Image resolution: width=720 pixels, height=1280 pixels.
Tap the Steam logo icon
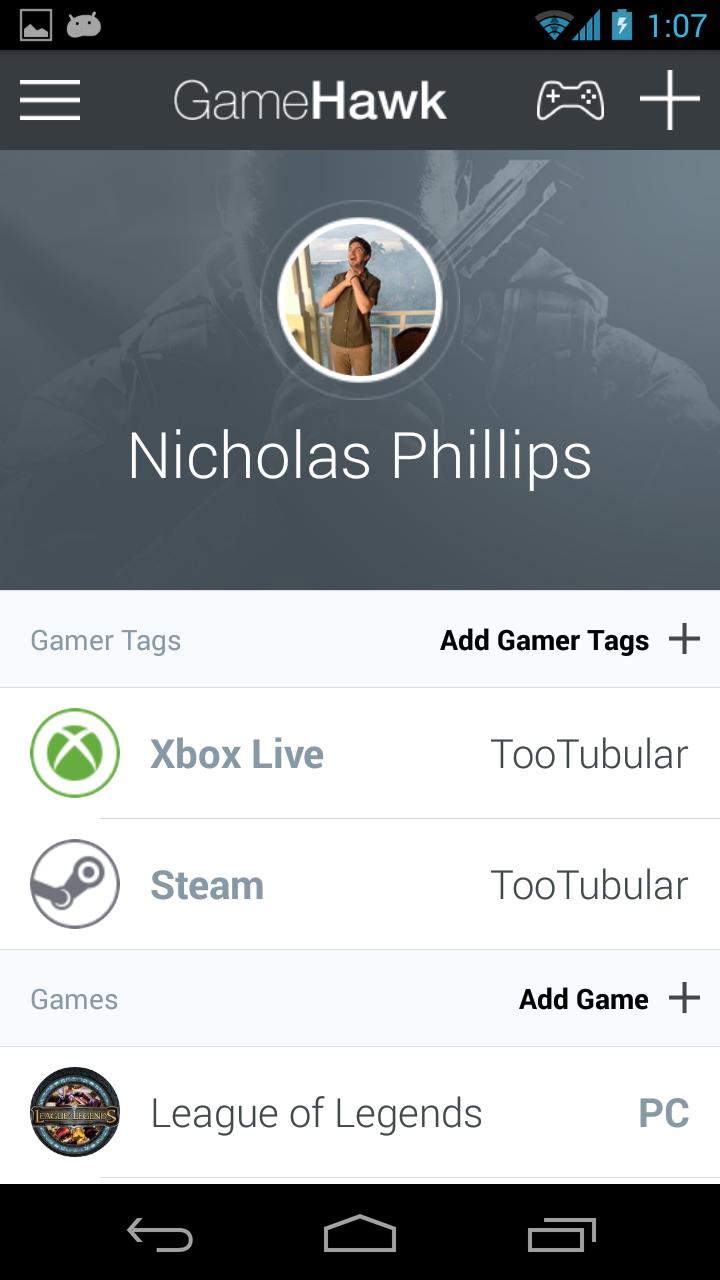[x=75, y=884]
